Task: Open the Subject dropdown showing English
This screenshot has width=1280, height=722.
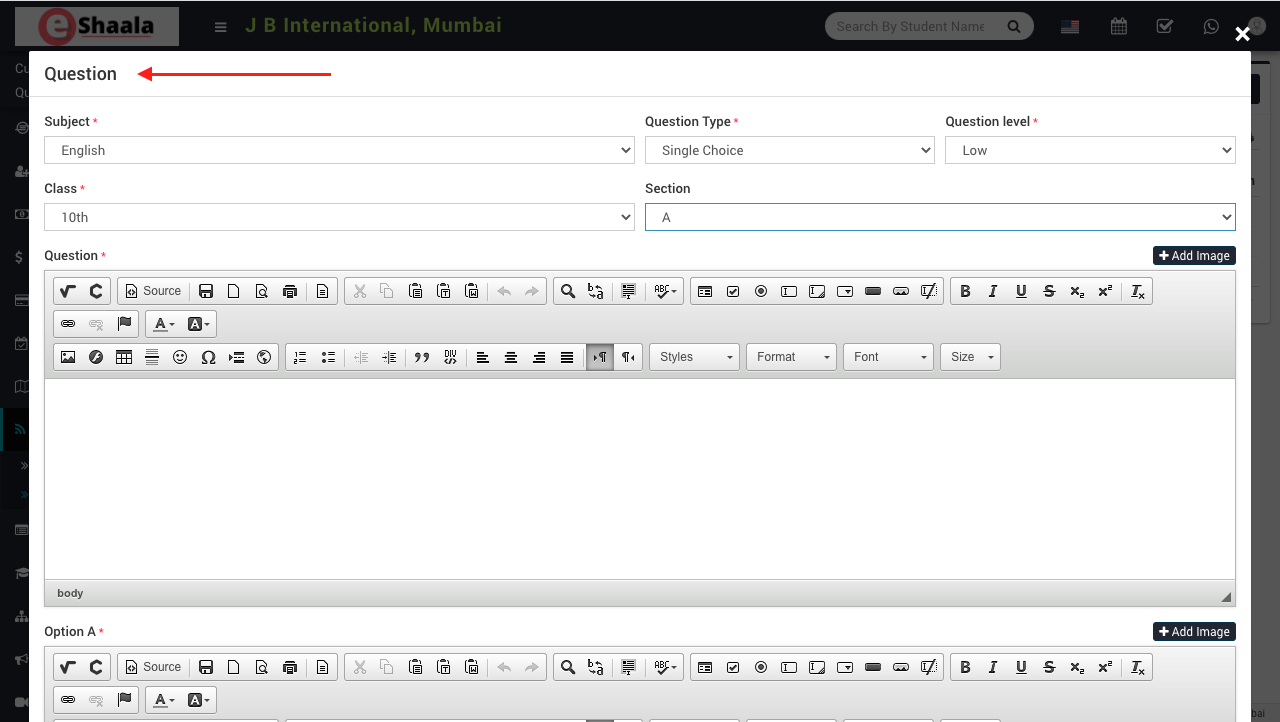Action: coord(339,150)
